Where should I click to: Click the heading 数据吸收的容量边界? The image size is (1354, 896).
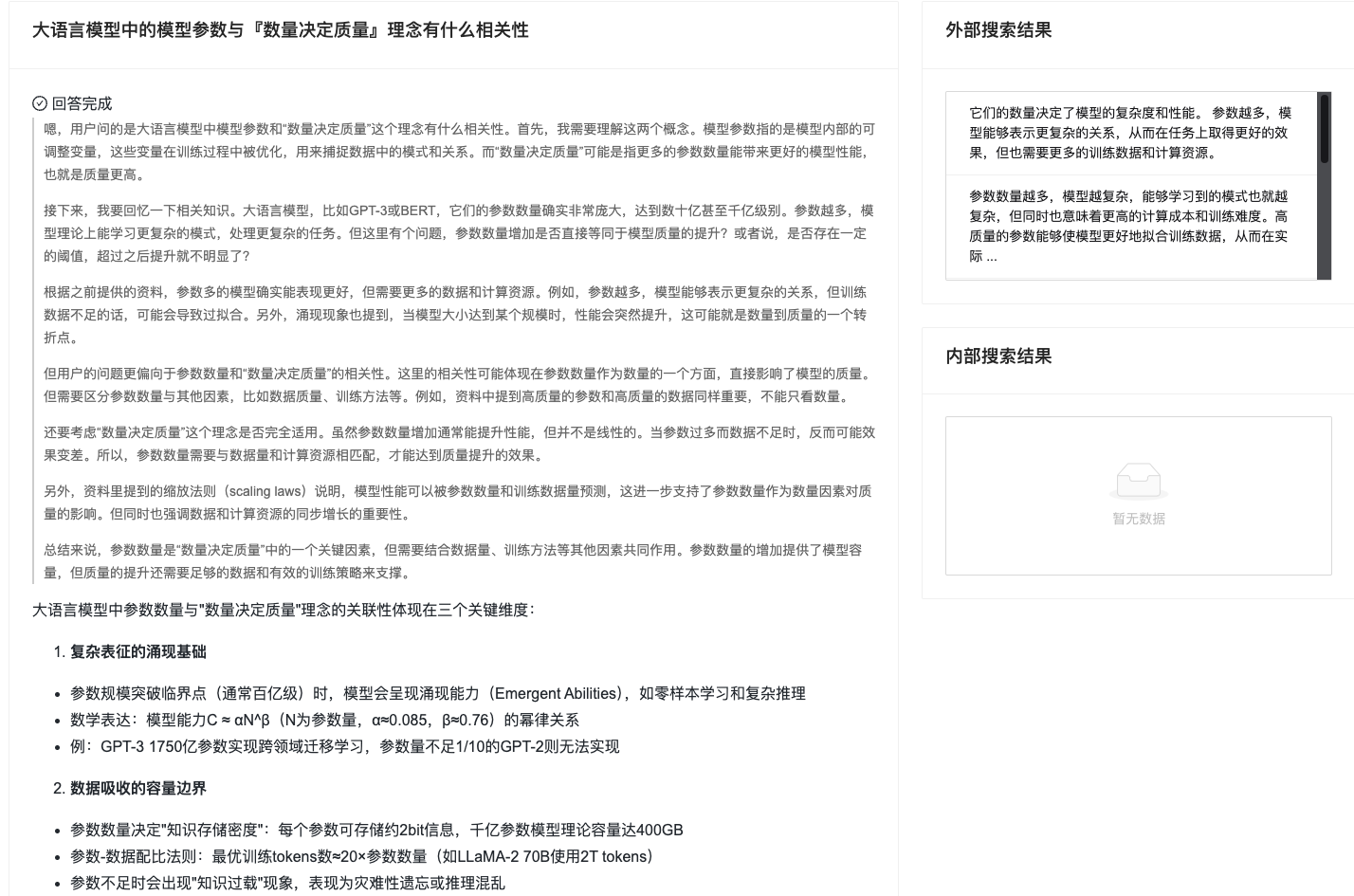138,789
